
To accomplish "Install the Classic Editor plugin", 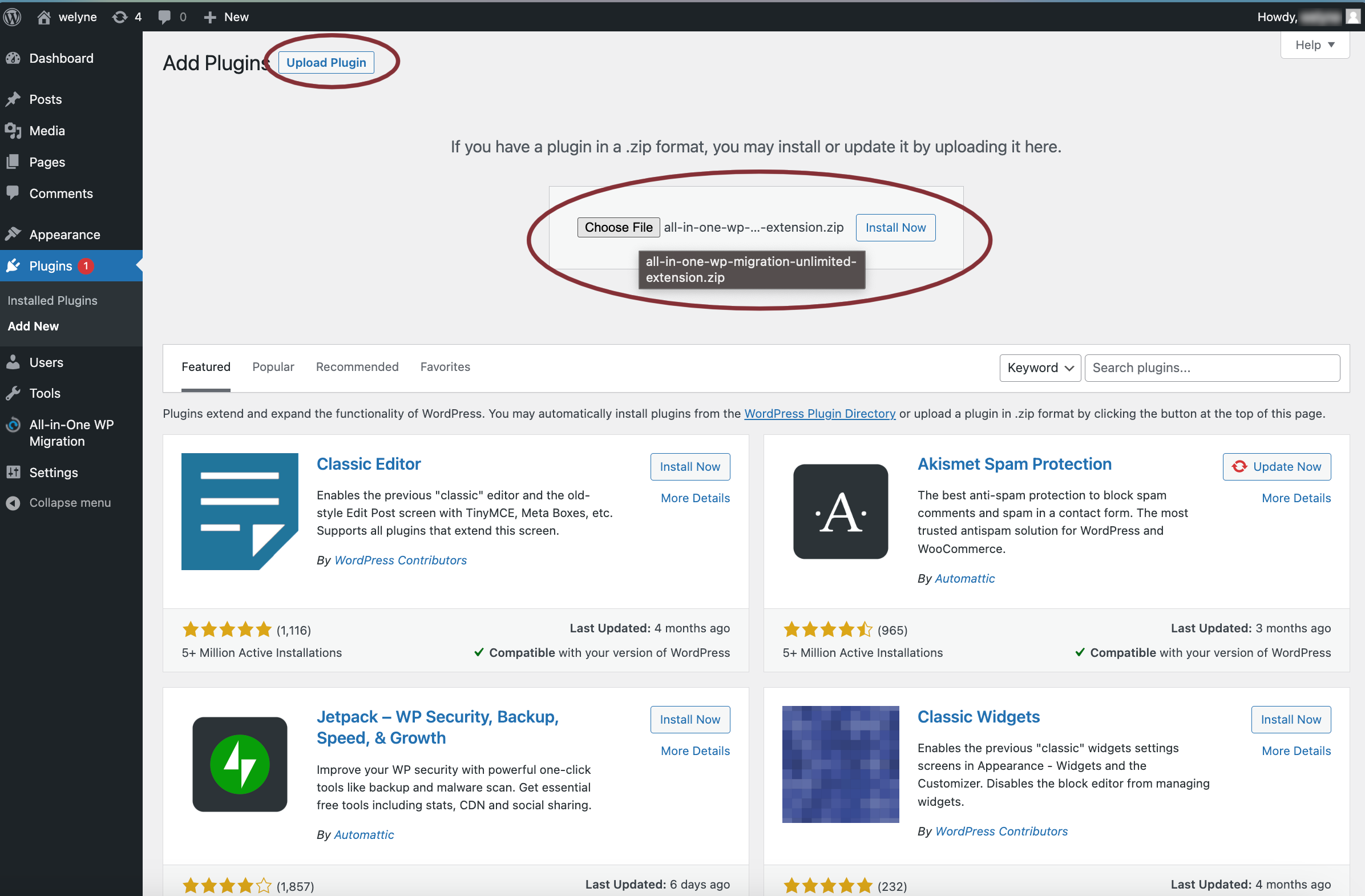I will click(690, 466).
